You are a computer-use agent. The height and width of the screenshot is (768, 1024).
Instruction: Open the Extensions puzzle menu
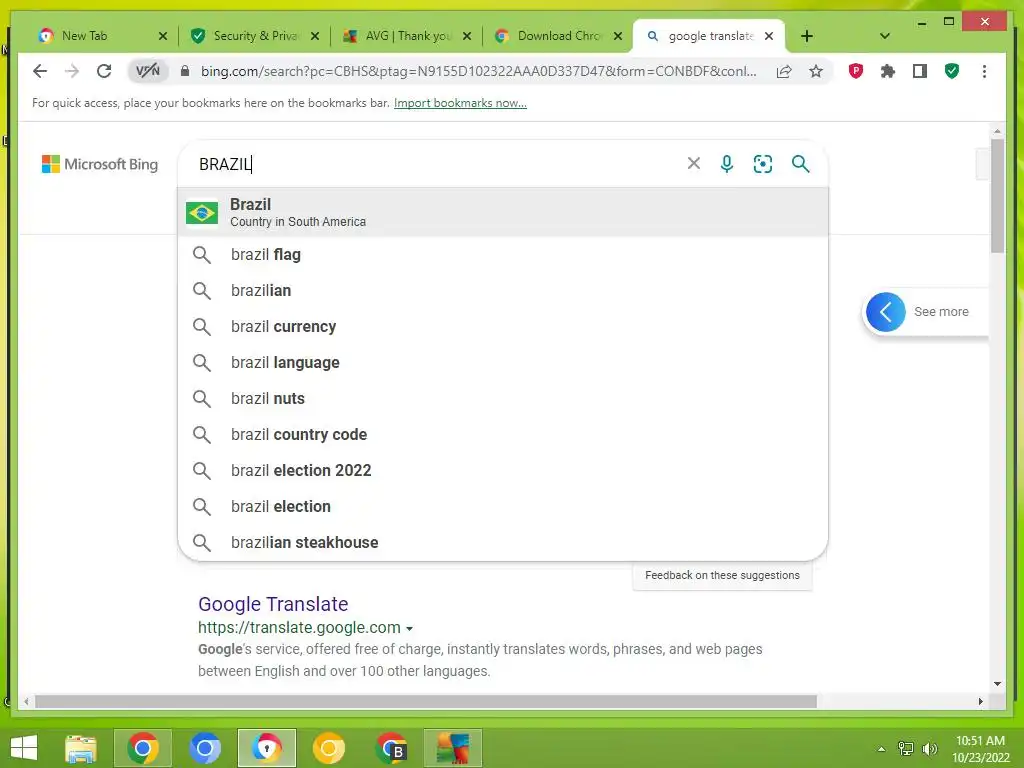tap(888, 71)
